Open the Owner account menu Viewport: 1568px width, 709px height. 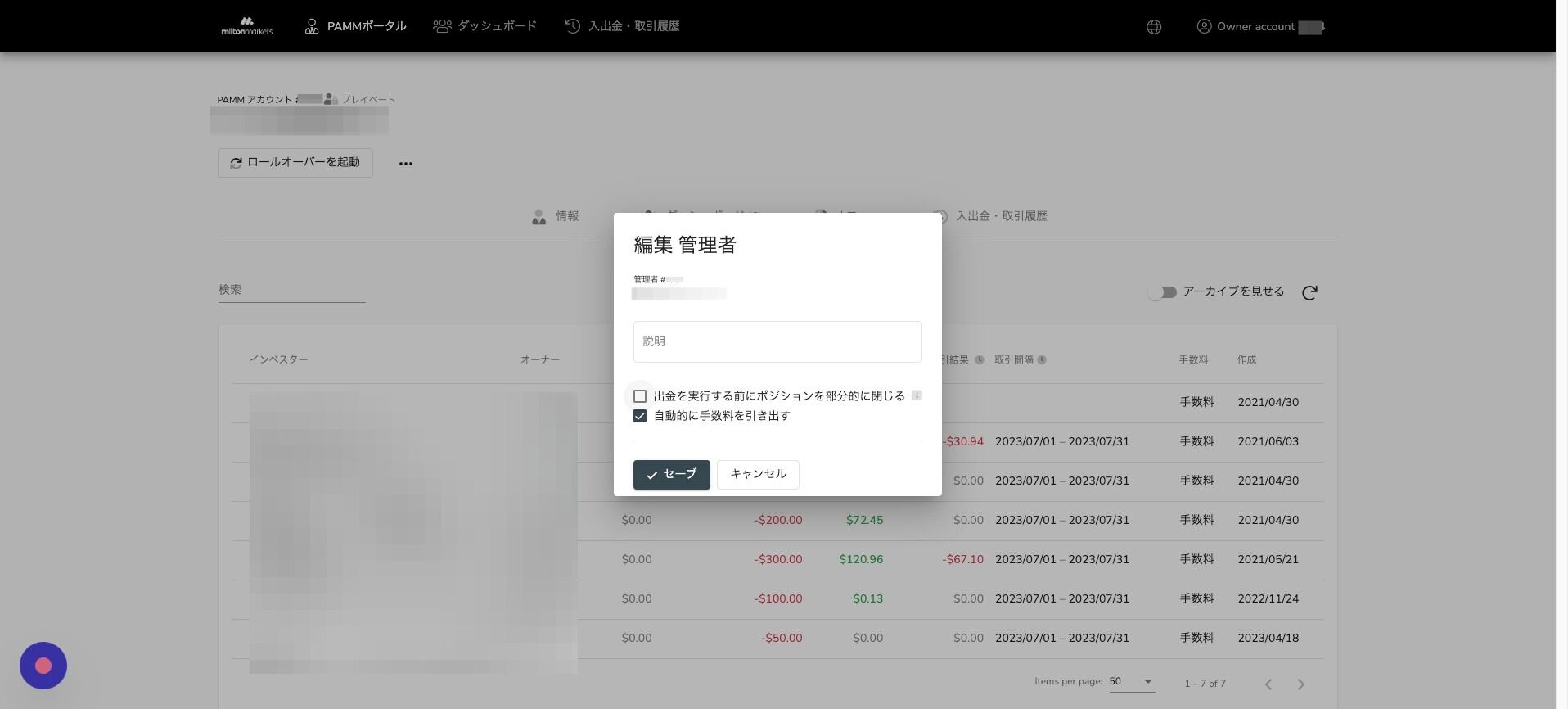point(1260,27)
